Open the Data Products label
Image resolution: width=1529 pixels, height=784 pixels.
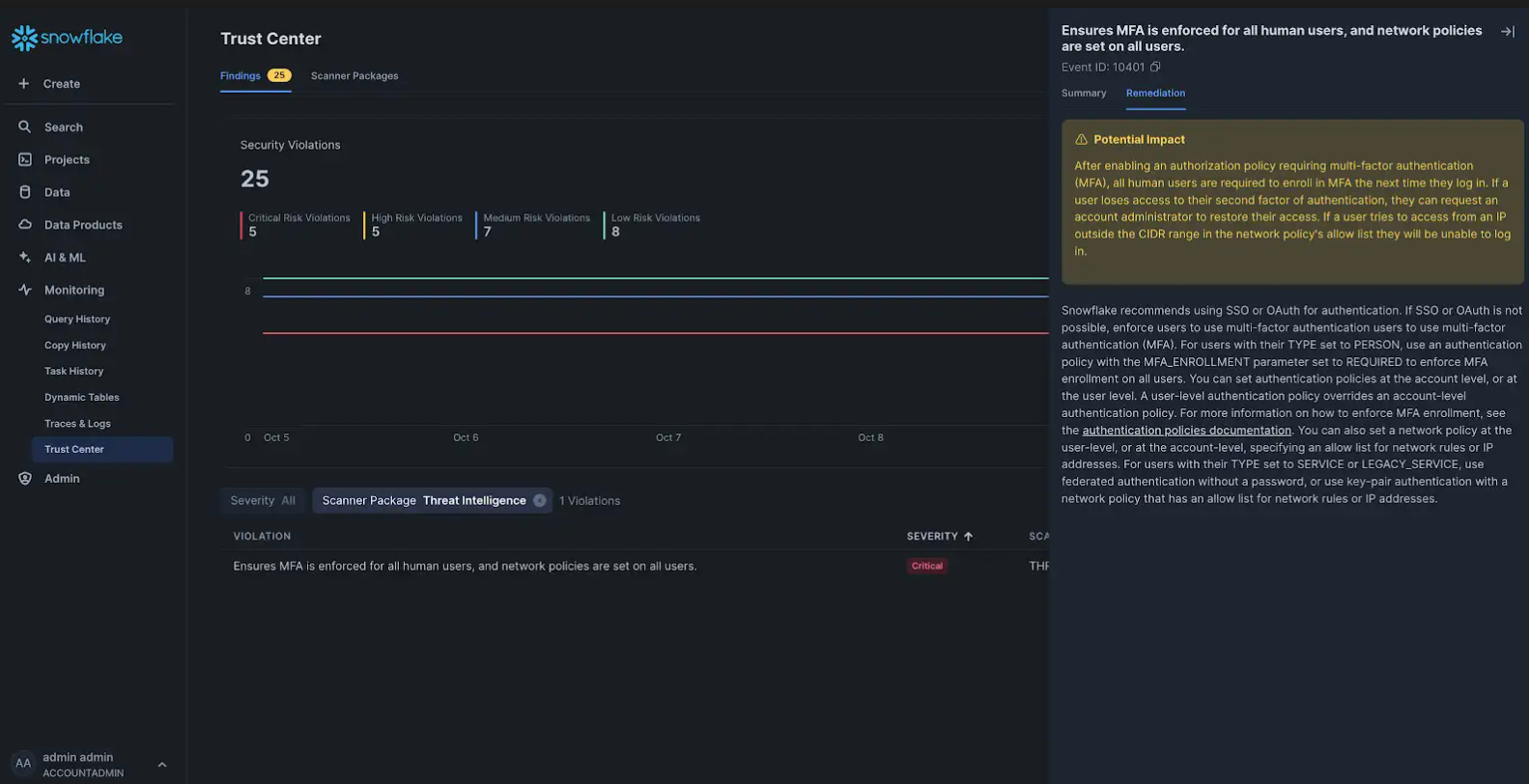pyautogui.click(x=83, y=225)
